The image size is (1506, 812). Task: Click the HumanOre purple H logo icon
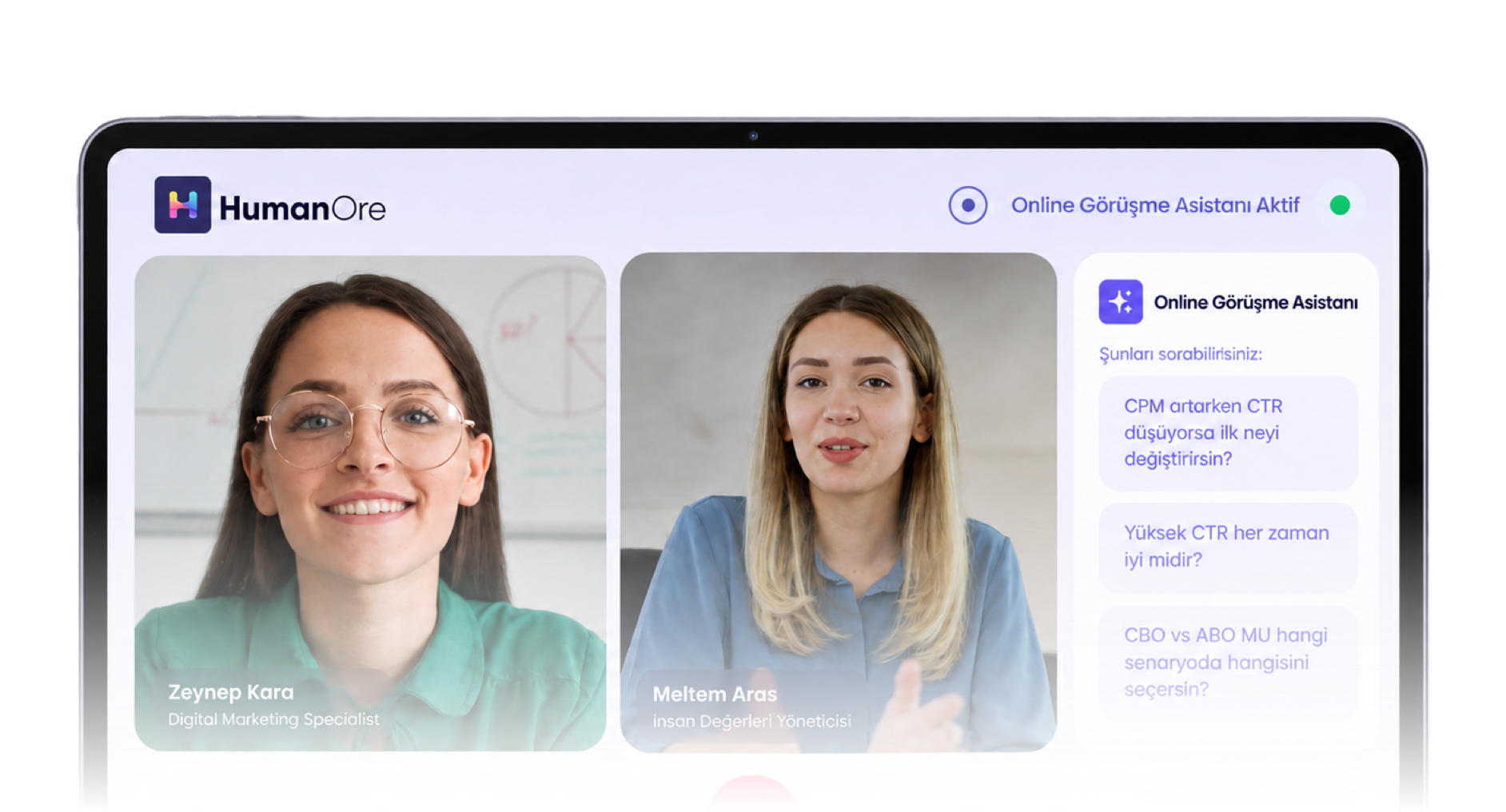click(182, 205)
